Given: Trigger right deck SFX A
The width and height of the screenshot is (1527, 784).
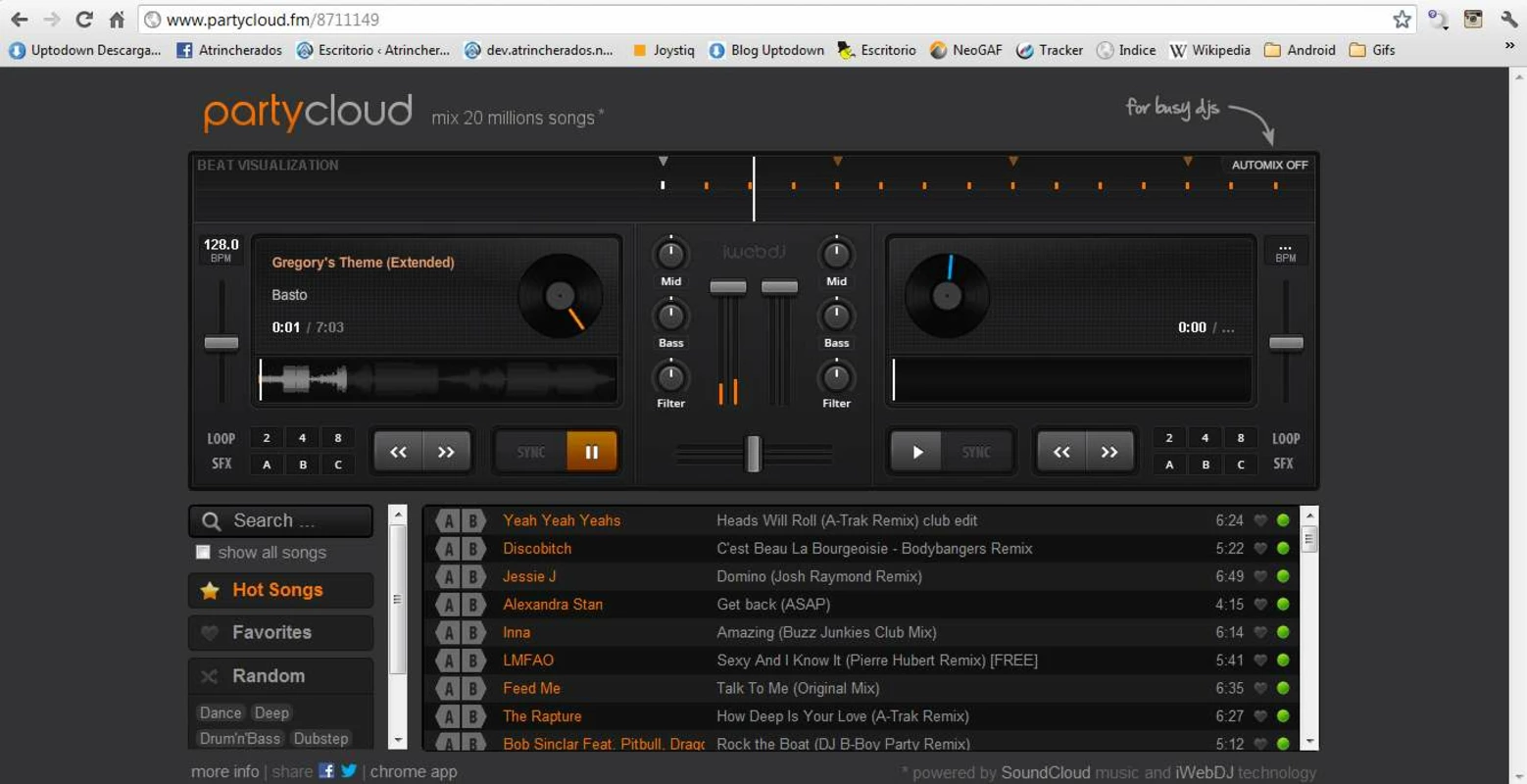Looking at the screenshot, I should point(1169,465).
